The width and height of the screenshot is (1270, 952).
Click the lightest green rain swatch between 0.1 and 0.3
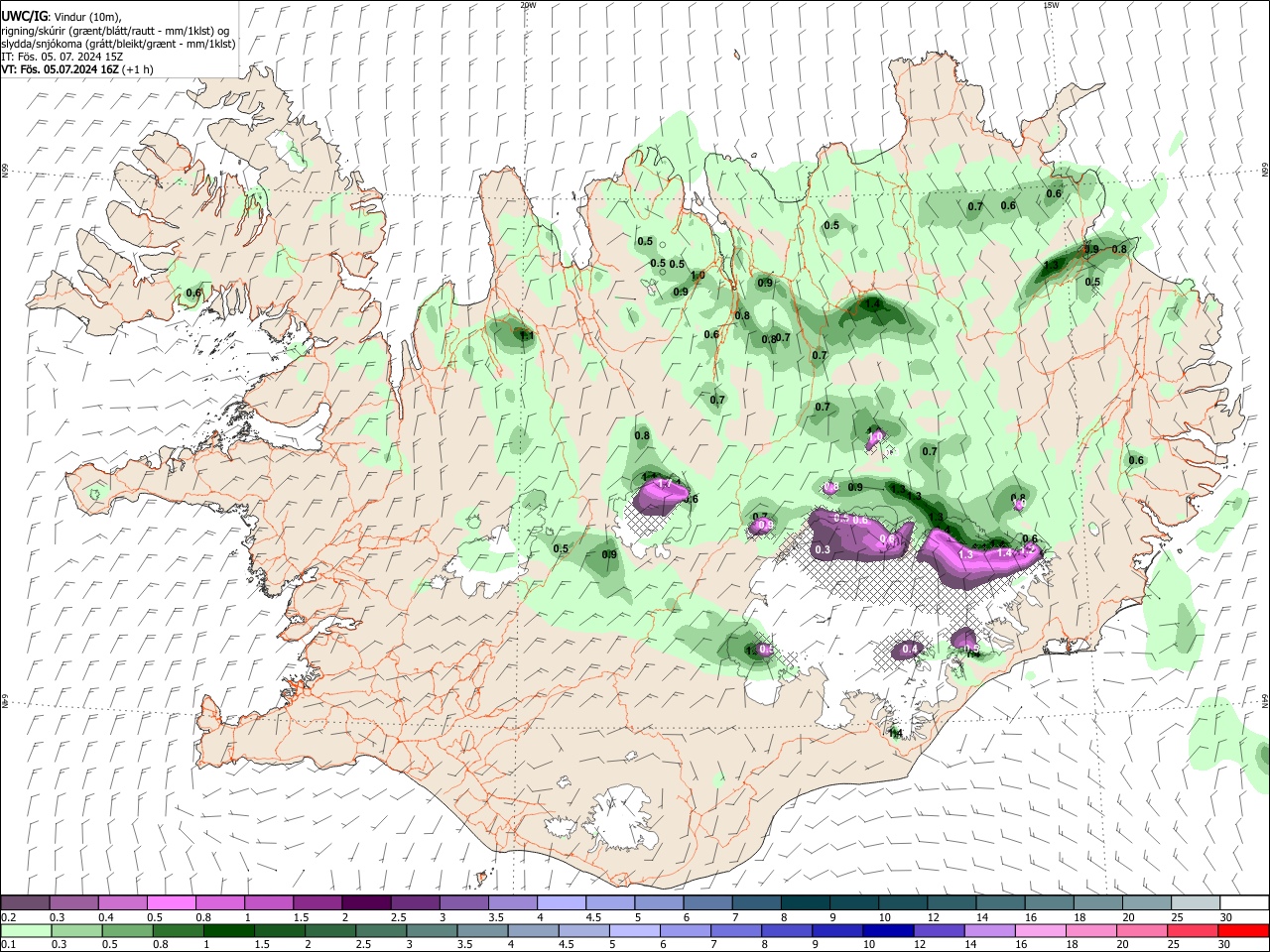26,931
